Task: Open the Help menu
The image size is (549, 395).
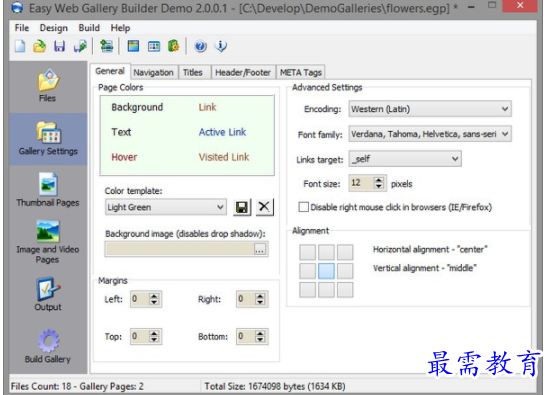Action: click(x=120, y=28)
